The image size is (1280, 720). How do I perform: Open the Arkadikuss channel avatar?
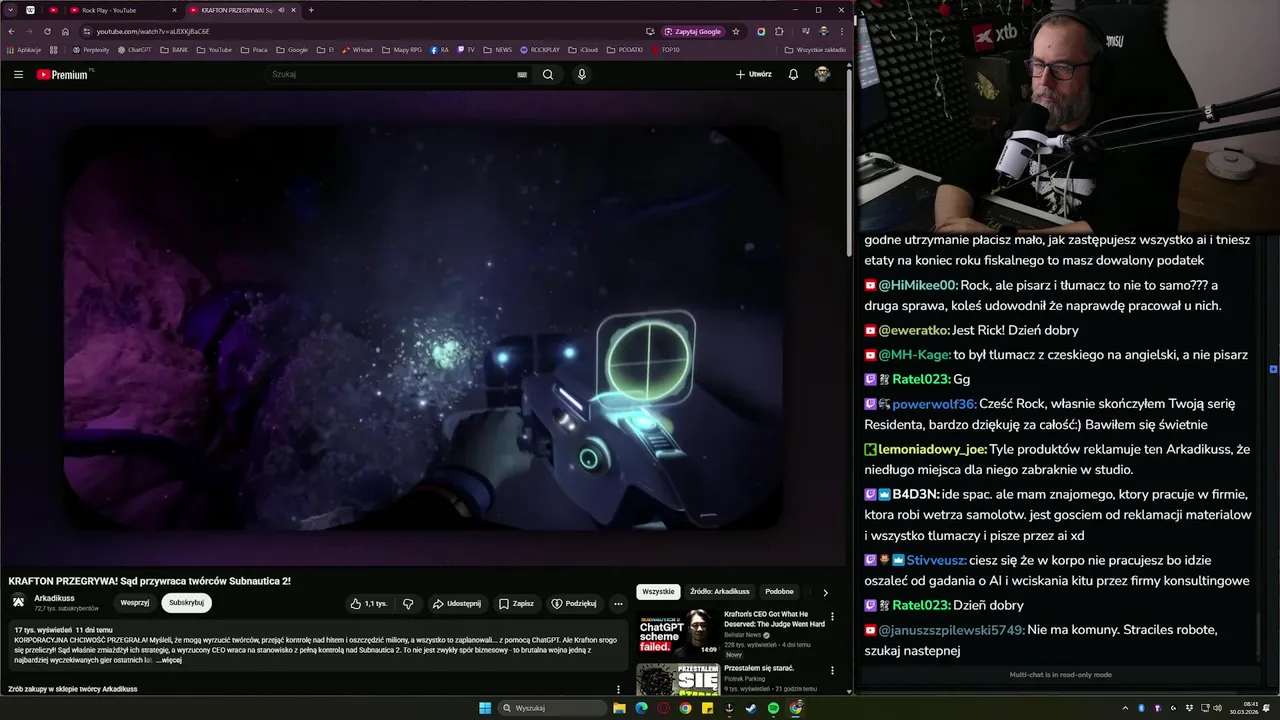pyautogui.click(x=18, y=602)
